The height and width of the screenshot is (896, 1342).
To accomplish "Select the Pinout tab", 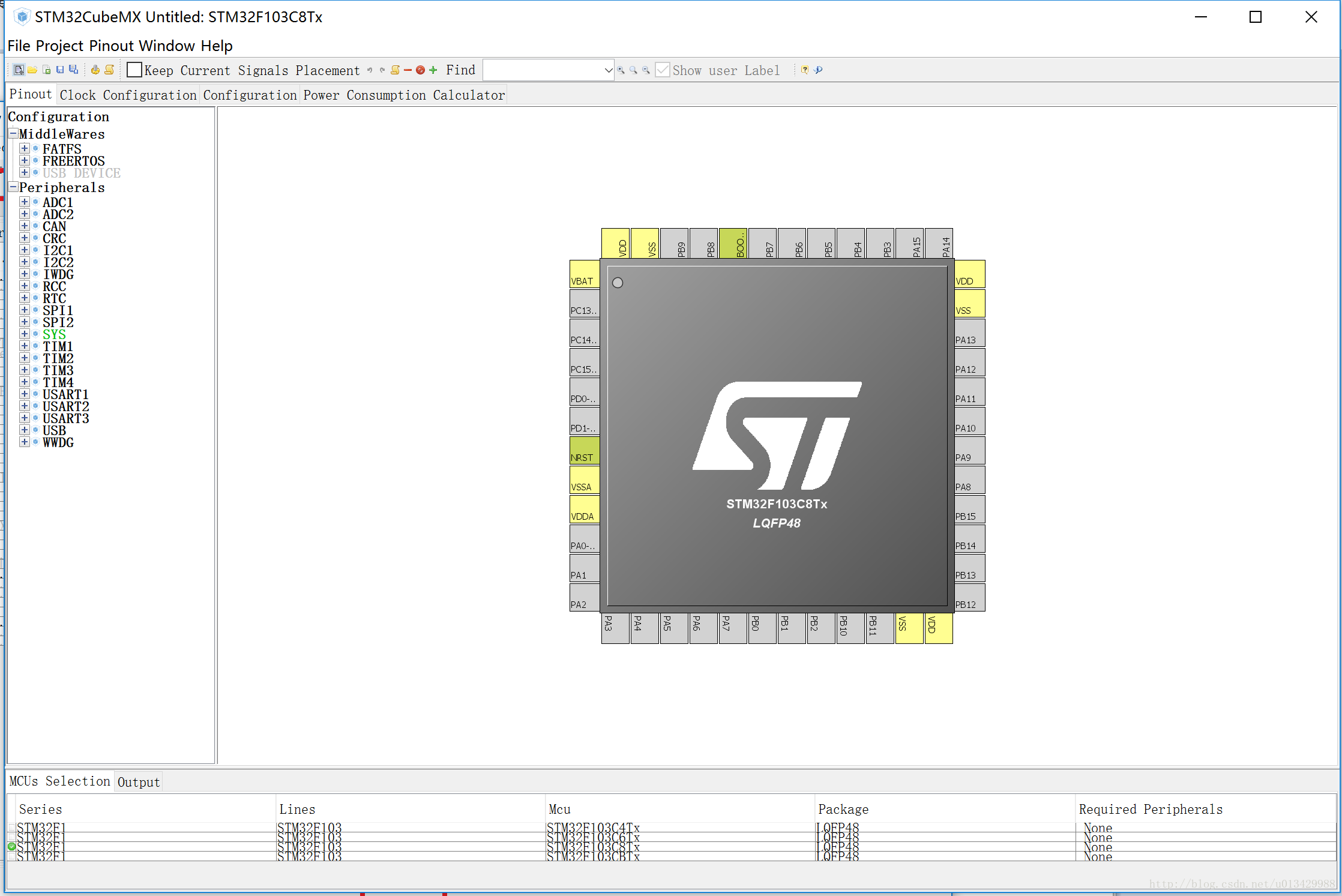I will 31,94.
